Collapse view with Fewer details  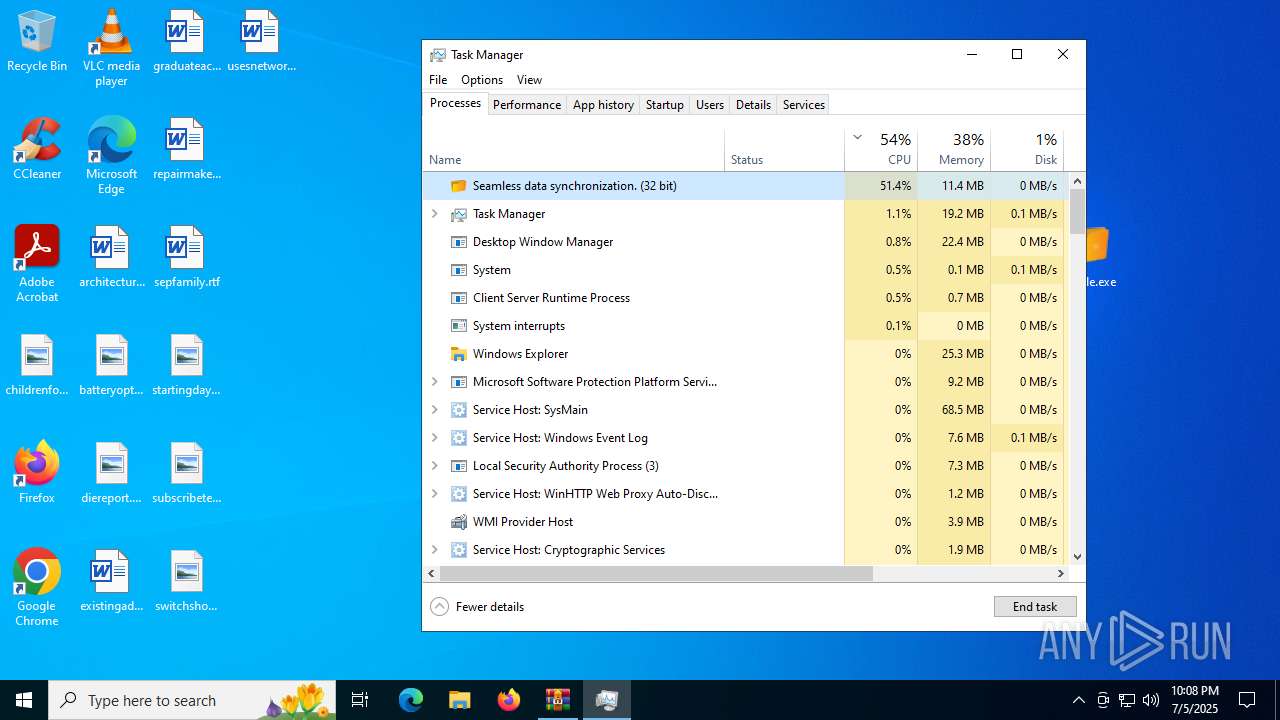(477, 607)
